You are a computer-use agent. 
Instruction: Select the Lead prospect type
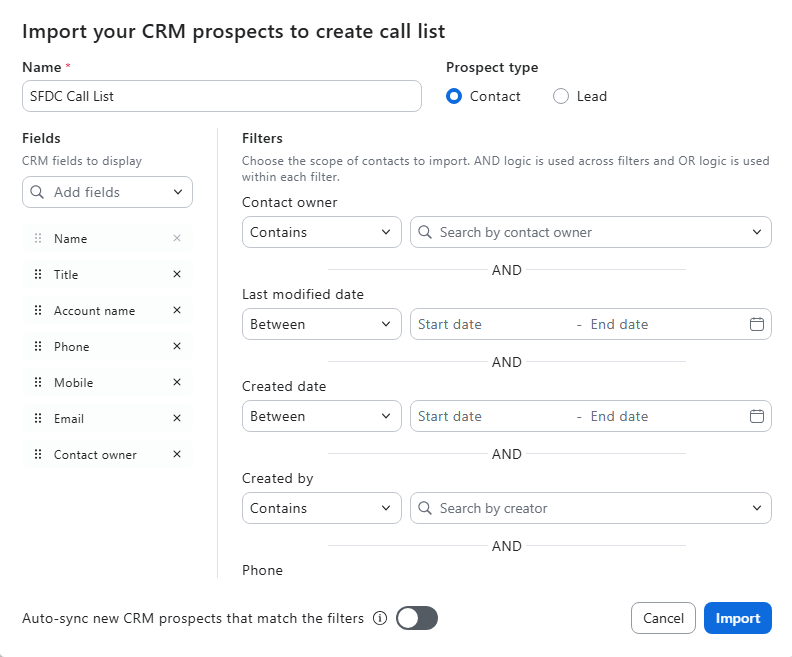[561, 96]
